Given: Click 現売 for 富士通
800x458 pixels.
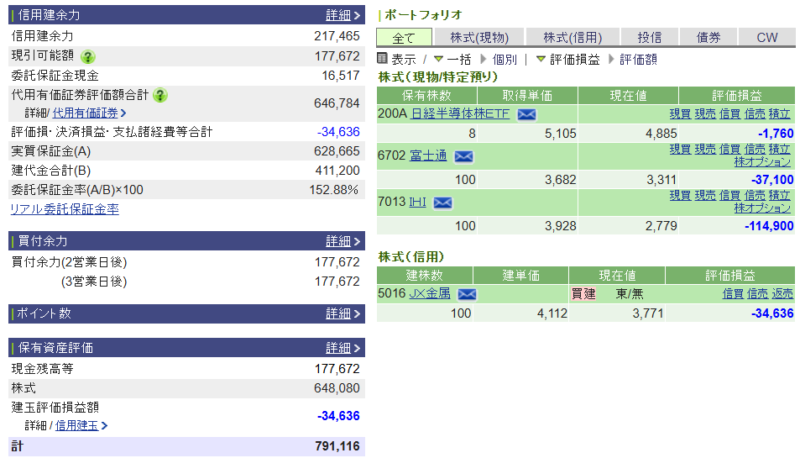Looking at the screenshot, I should 705,149.
